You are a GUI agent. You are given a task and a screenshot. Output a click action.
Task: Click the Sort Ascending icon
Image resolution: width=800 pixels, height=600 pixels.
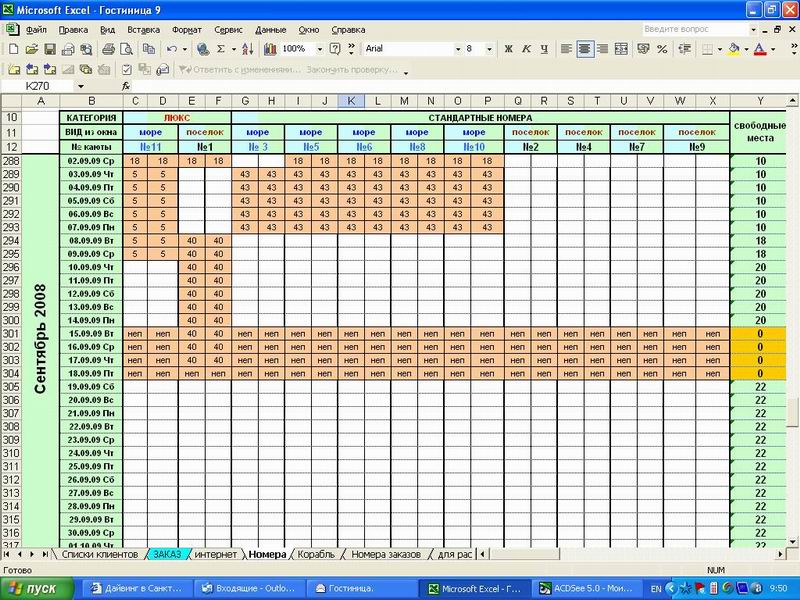click(x=246, y=49)
